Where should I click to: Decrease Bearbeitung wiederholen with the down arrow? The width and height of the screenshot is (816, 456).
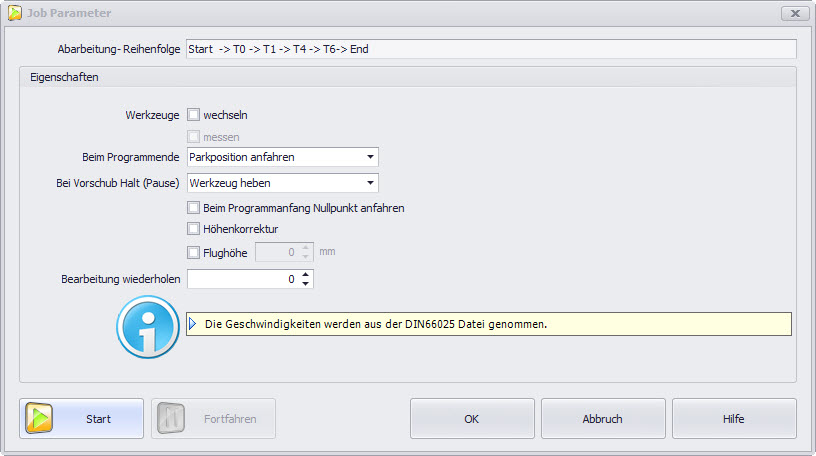[x=305, y=284]
